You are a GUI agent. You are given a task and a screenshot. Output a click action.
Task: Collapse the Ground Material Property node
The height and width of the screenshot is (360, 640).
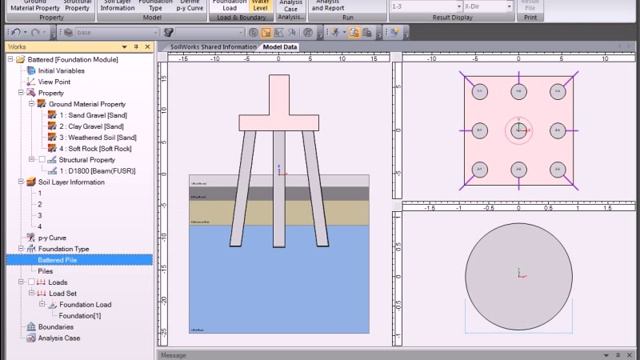[31, 104]
